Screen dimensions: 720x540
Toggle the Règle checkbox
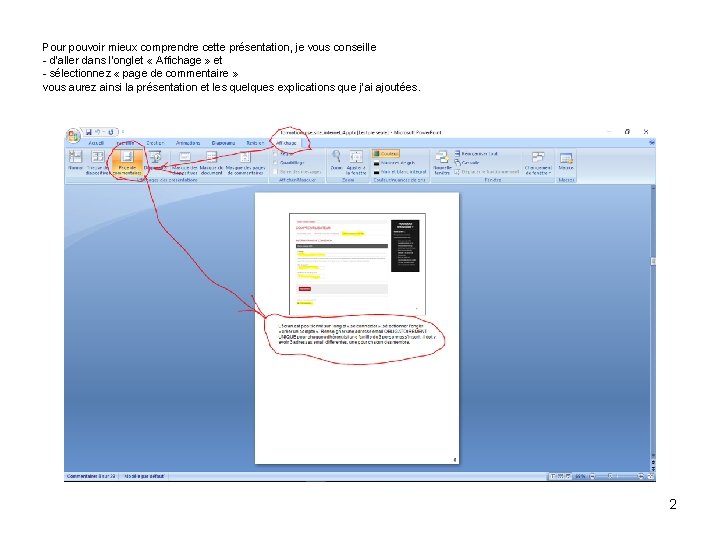(275, 154)
